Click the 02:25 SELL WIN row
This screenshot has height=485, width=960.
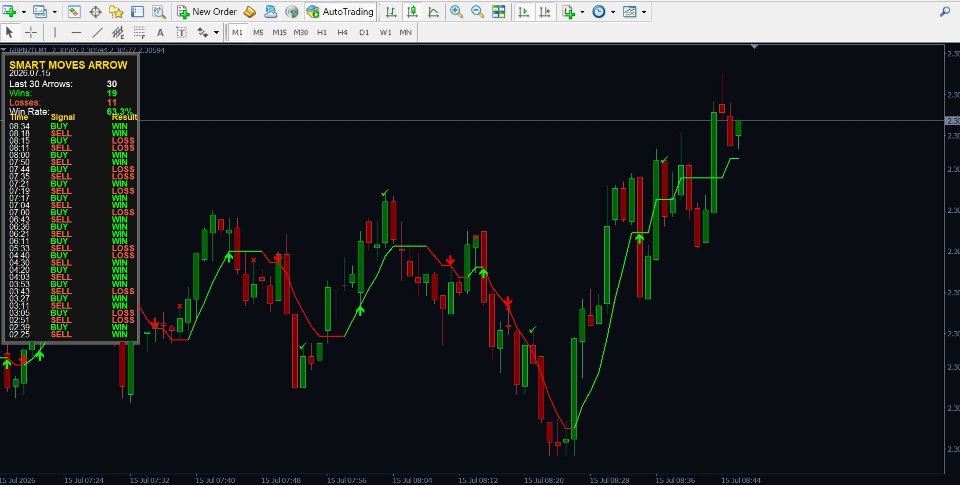coord(69,334)
